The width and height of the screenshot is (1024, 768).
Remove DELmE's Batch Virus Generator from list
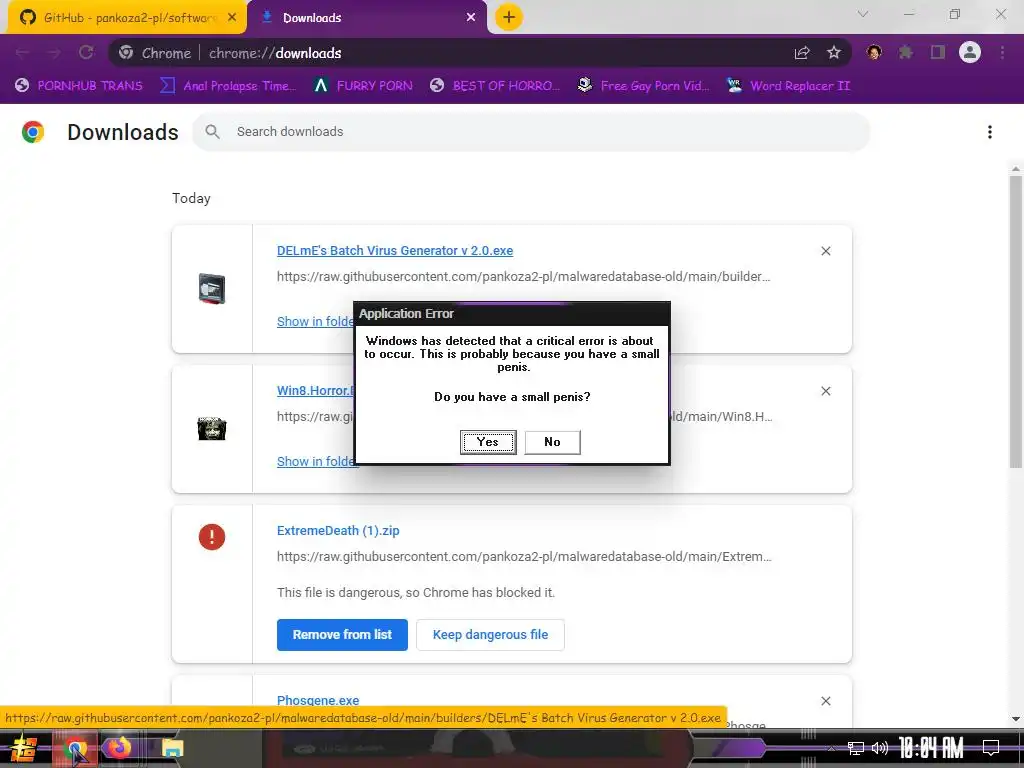pyautogui.click(x=825, y=251)
